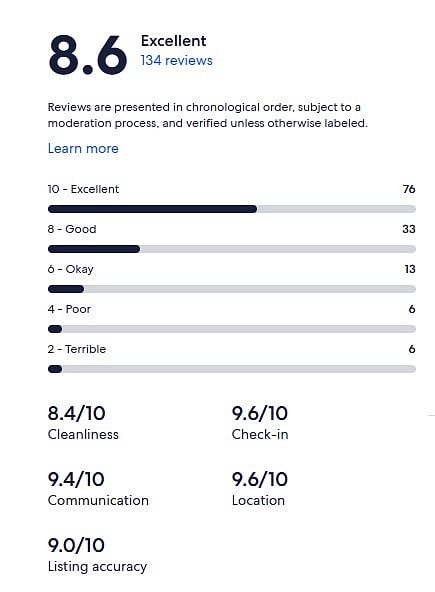The image size is (435, 592).
Task: Click the Learn more link
Action: [83, 148]
